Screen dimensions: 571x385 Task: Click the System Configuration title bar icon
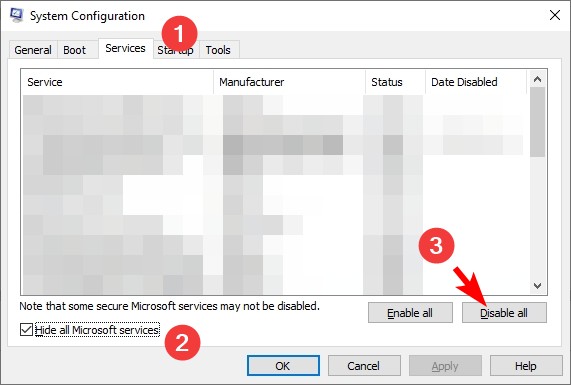coord(16,15)
